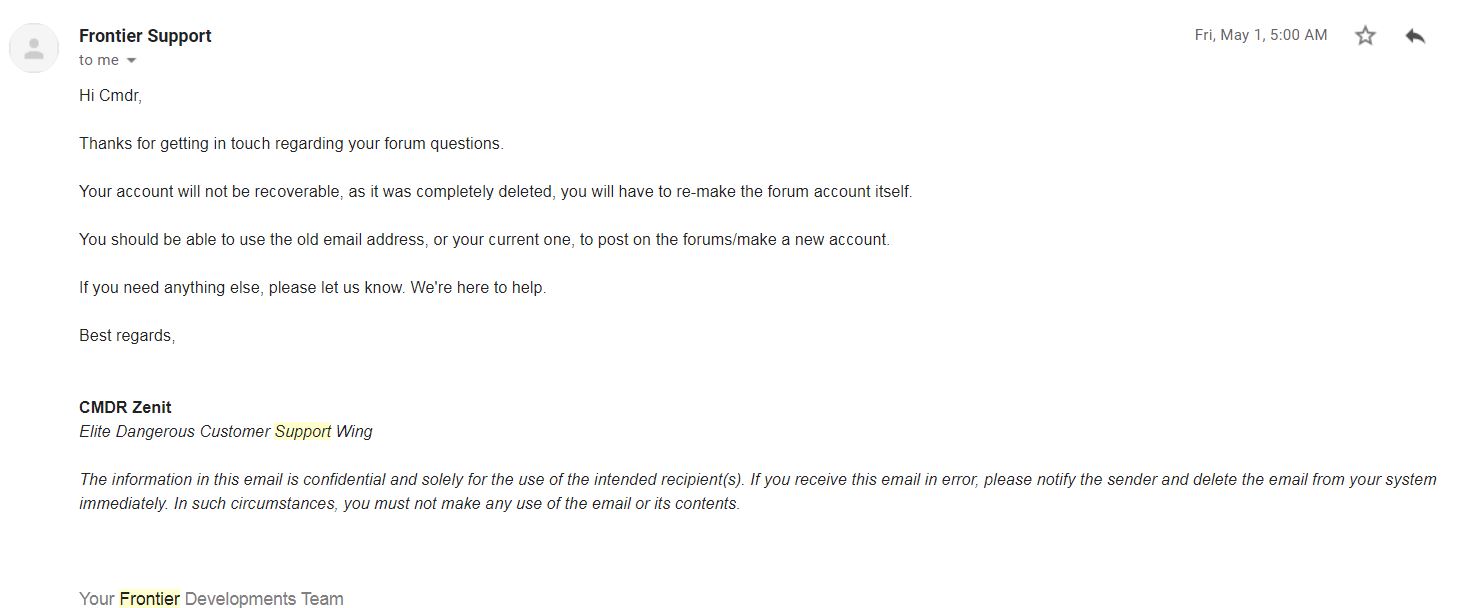Screen dimensions: 1459x608
Task: Click the italic confidentiality disclaimer's first line
Action: 758,480
